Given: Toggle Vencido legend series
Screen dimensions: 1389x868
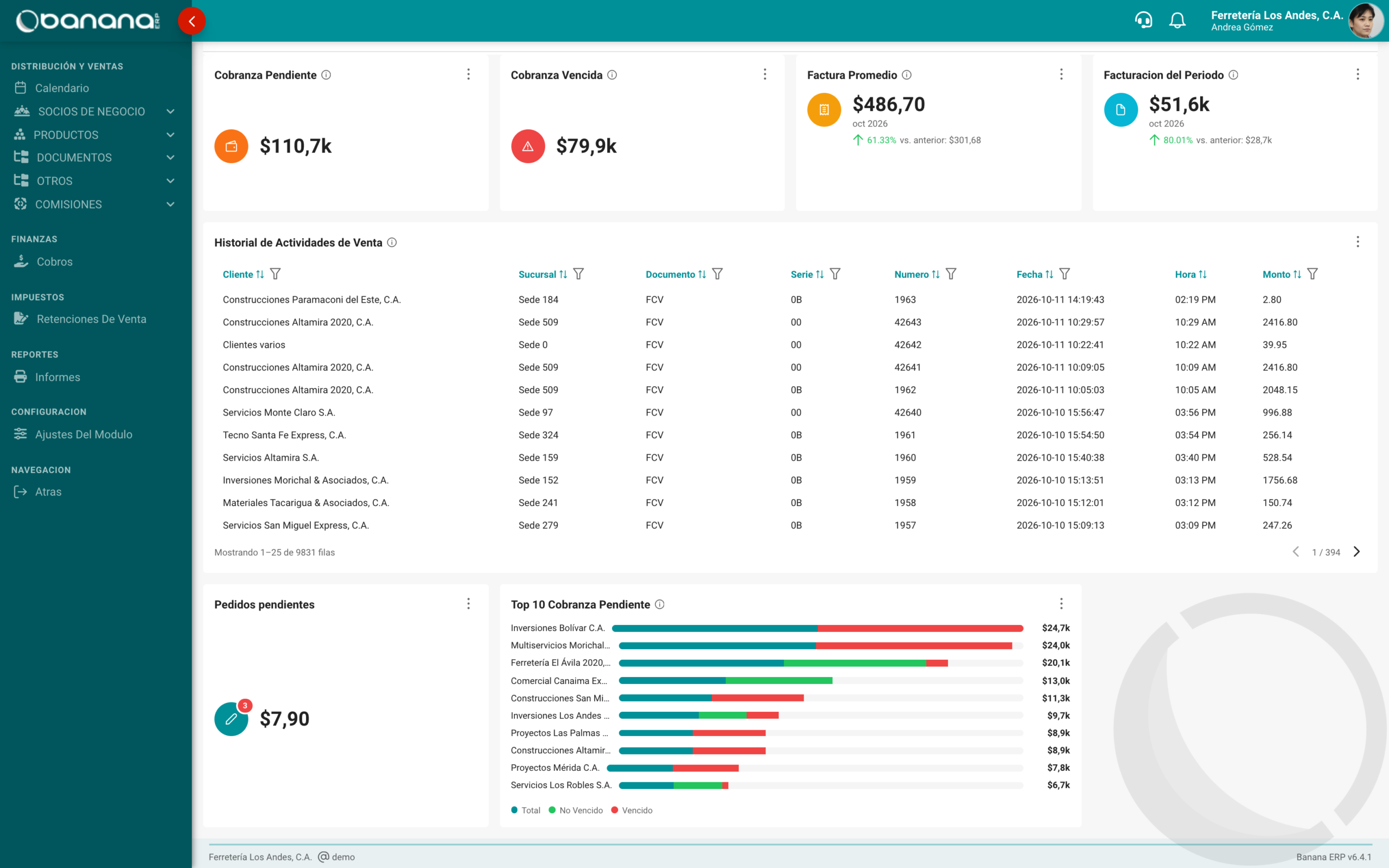Looking at the screenshot, I should 632,810.
